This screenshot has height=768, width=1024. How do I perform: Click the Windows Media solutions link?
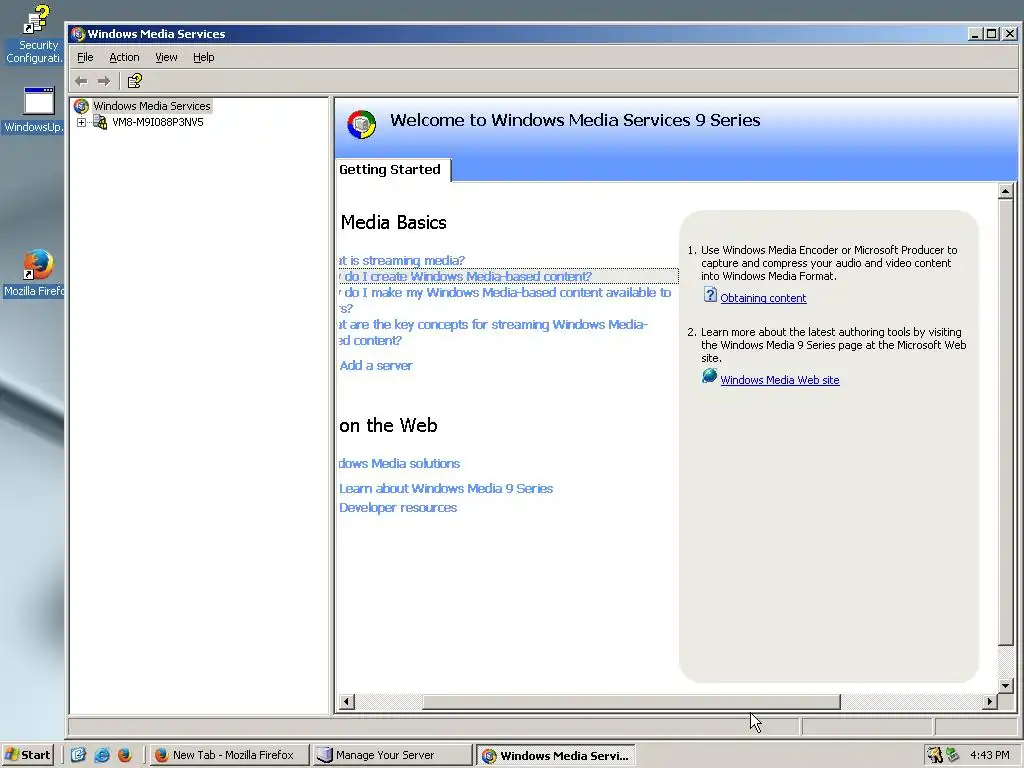click(399, 464)
